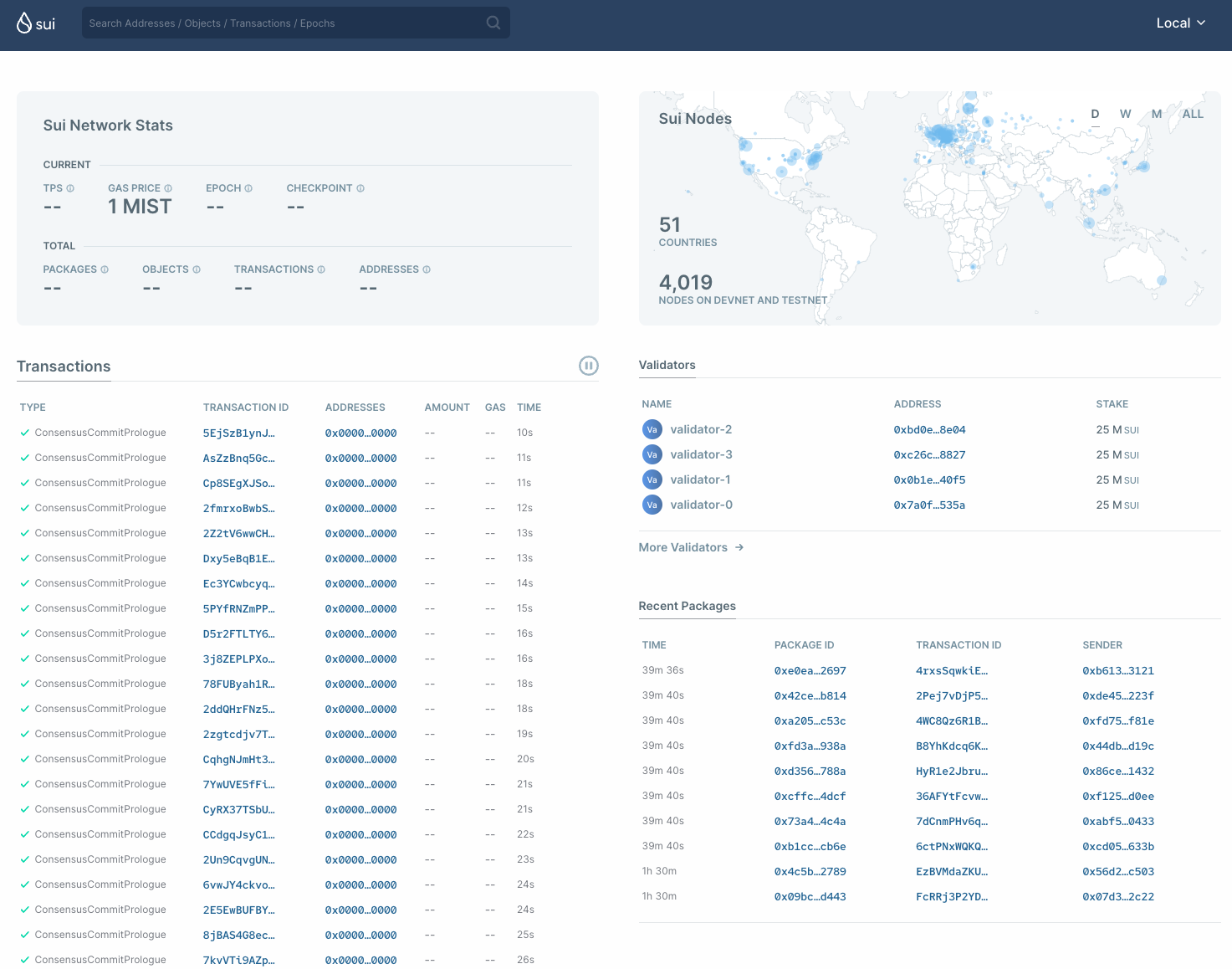Open package transaction 4rxsSqwkiE…
This screenshot has height=969, width=1232.
(952, 670)
